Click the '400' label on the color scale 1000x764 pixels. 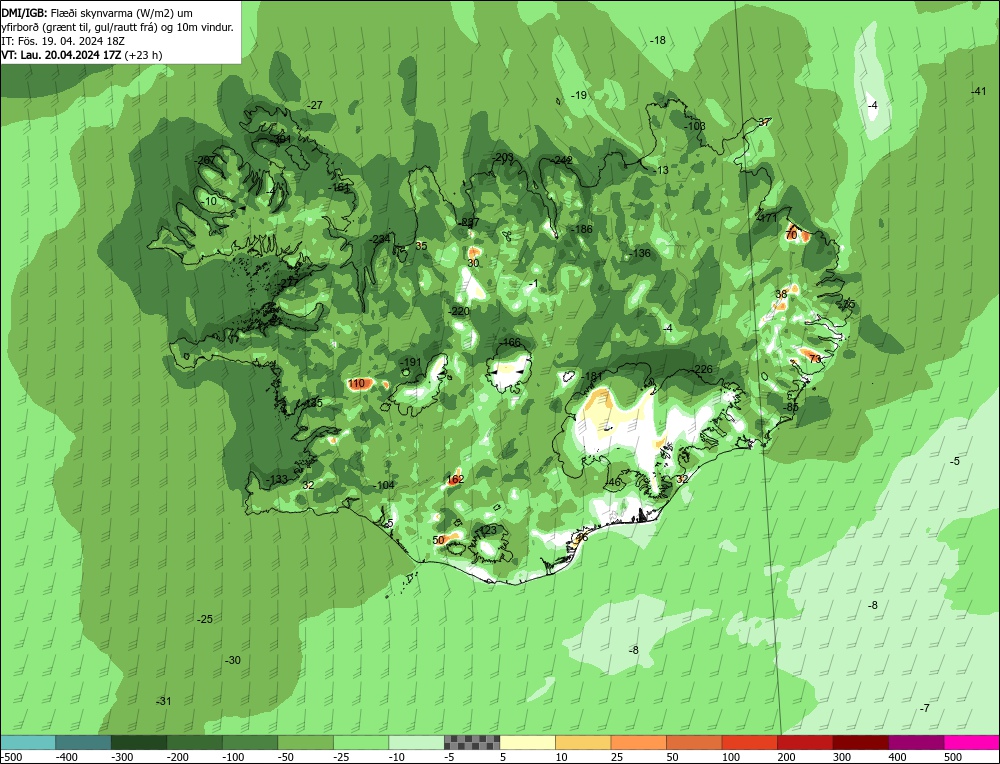tap(897, 757)
